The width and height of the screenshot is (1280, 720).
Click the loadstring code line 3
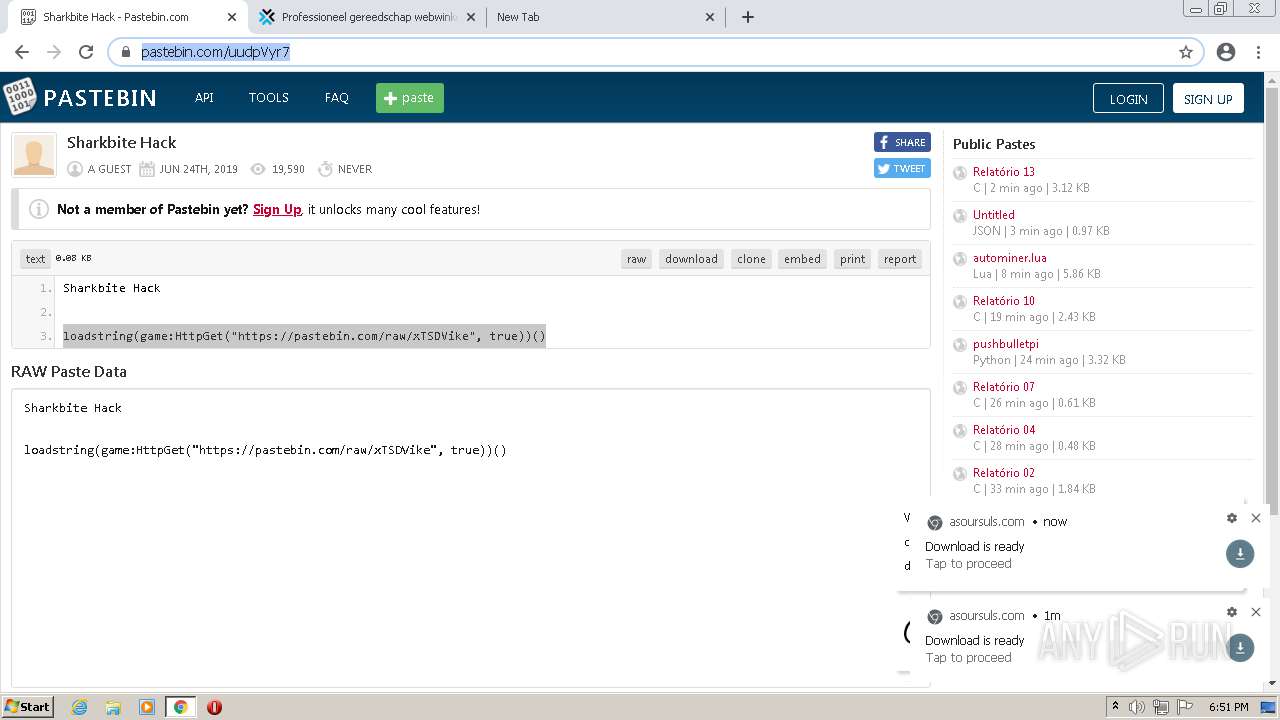pos(304,336)
